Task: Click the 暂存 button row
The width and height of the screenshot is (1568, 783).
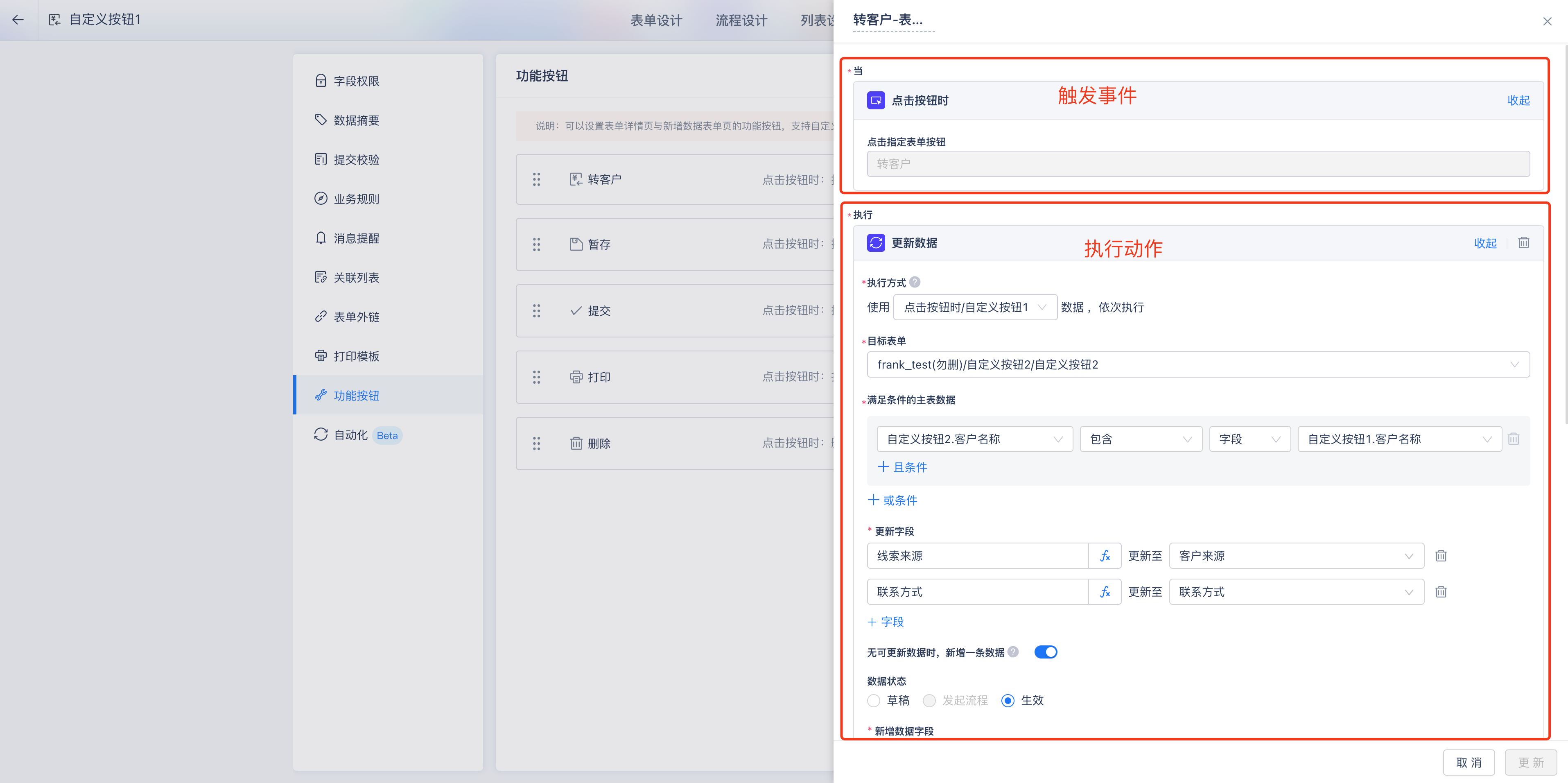Action: click(674, 244)
